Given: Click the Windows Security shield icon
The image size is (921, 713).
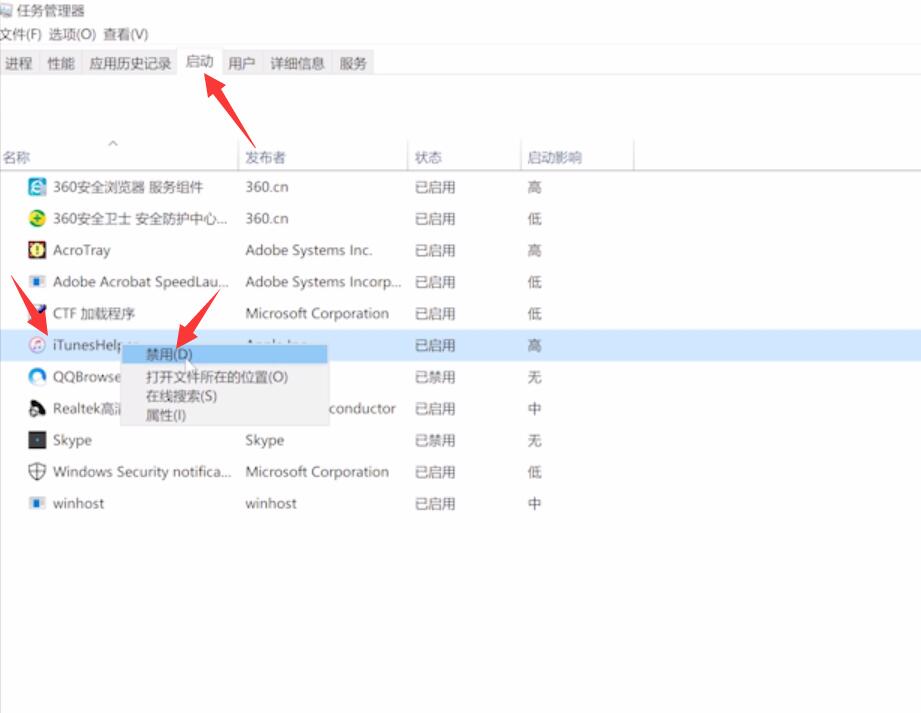Looking at the screenshot, I should pos(37,472).
